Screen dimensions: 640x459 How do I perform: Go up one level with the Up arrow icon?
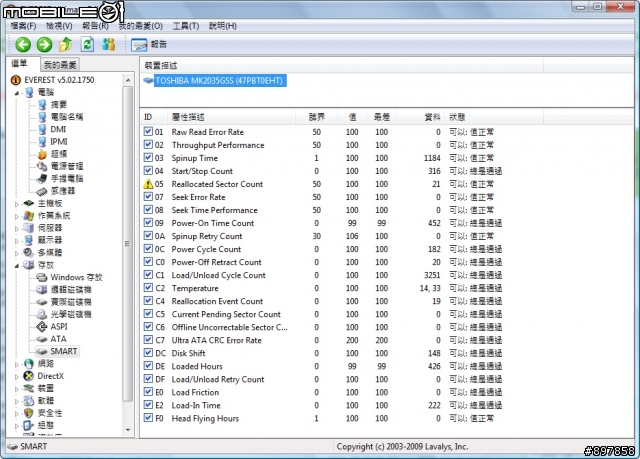click(66, 44)
